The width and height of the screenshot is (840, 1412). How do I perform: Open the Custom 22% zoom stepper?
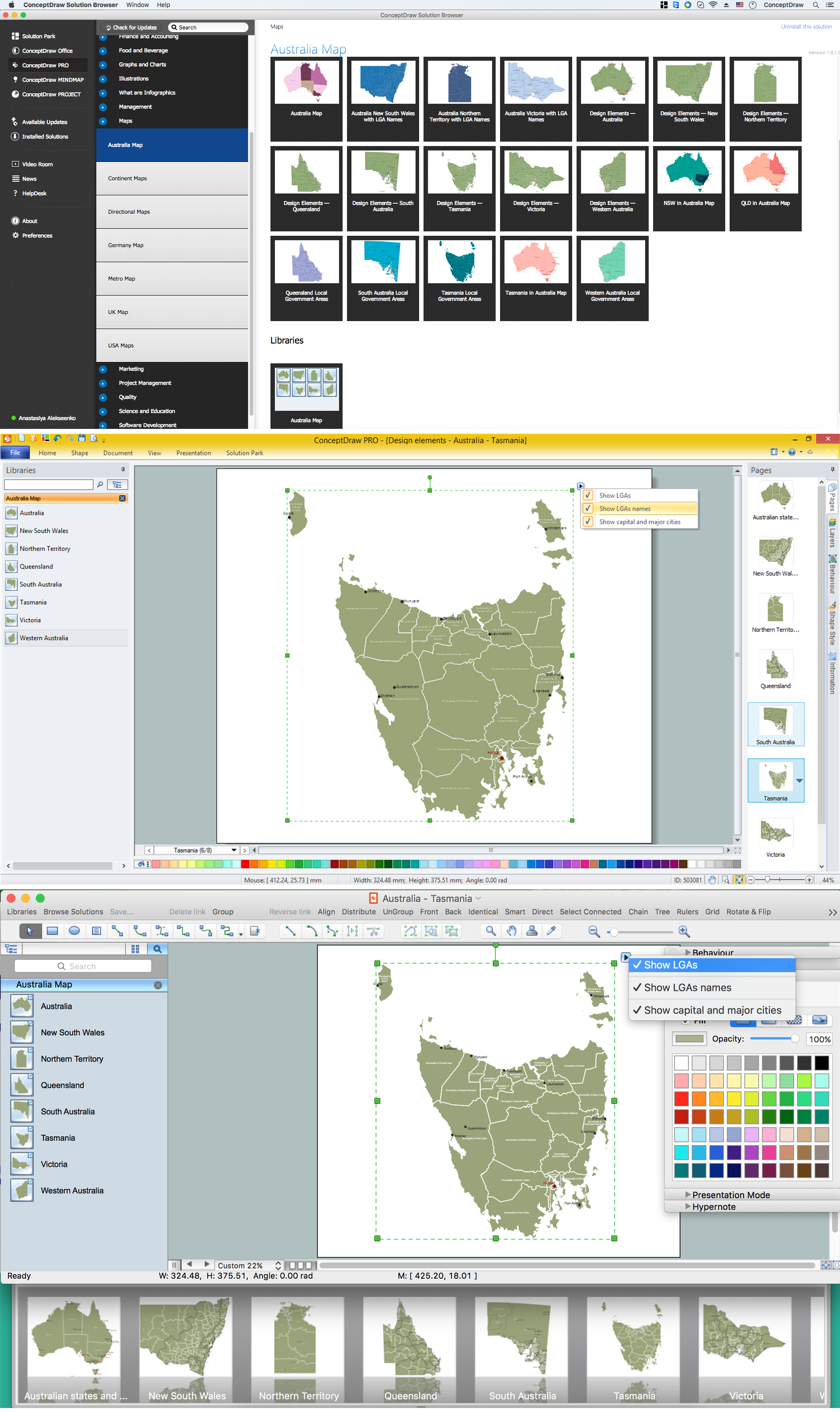(x=278, y=1266)
